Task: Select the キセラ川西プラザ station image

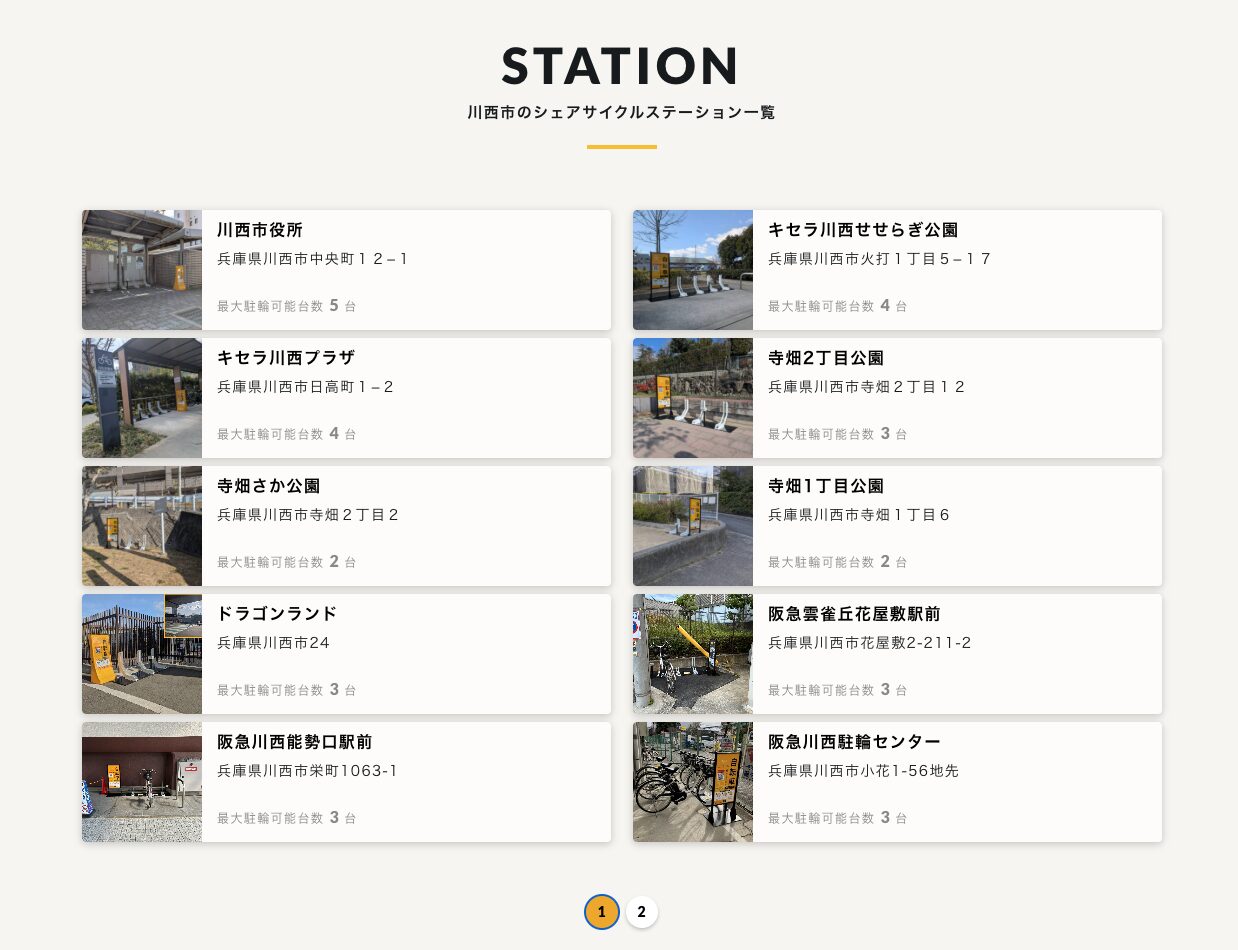Action: coord(142,398)
